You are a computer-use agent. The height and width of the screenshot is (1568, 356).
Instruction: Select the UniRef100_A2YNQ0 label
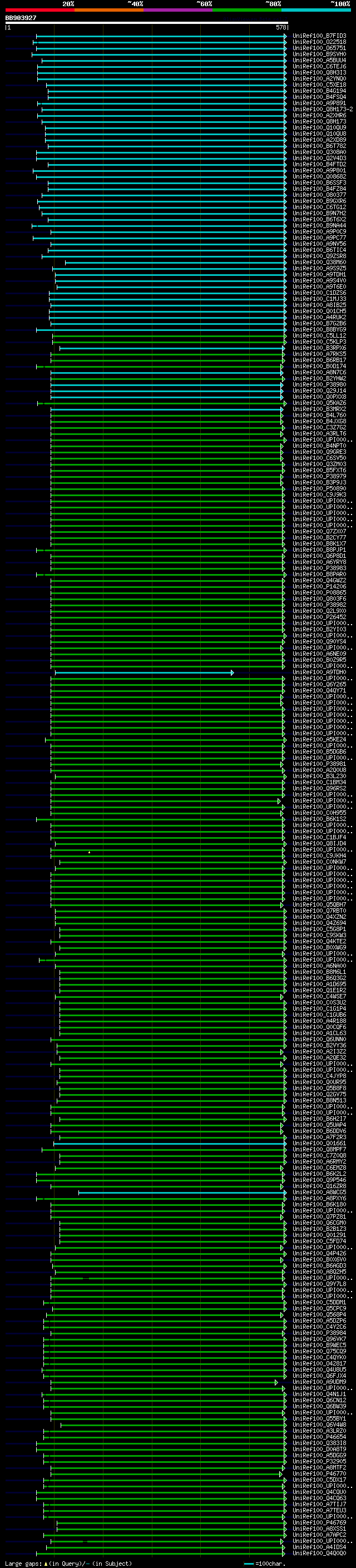coord(319,78)
